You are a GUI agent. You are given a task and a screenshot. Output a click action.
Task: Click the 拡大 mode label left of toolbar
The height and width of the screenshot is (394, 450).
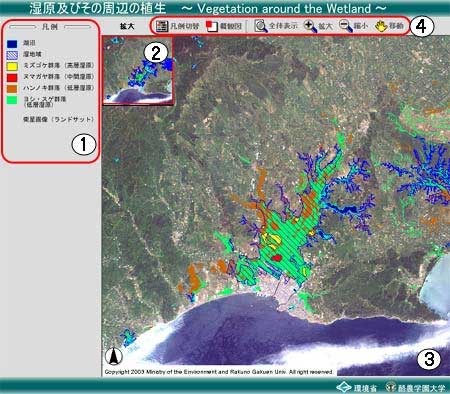pos(127,26)
